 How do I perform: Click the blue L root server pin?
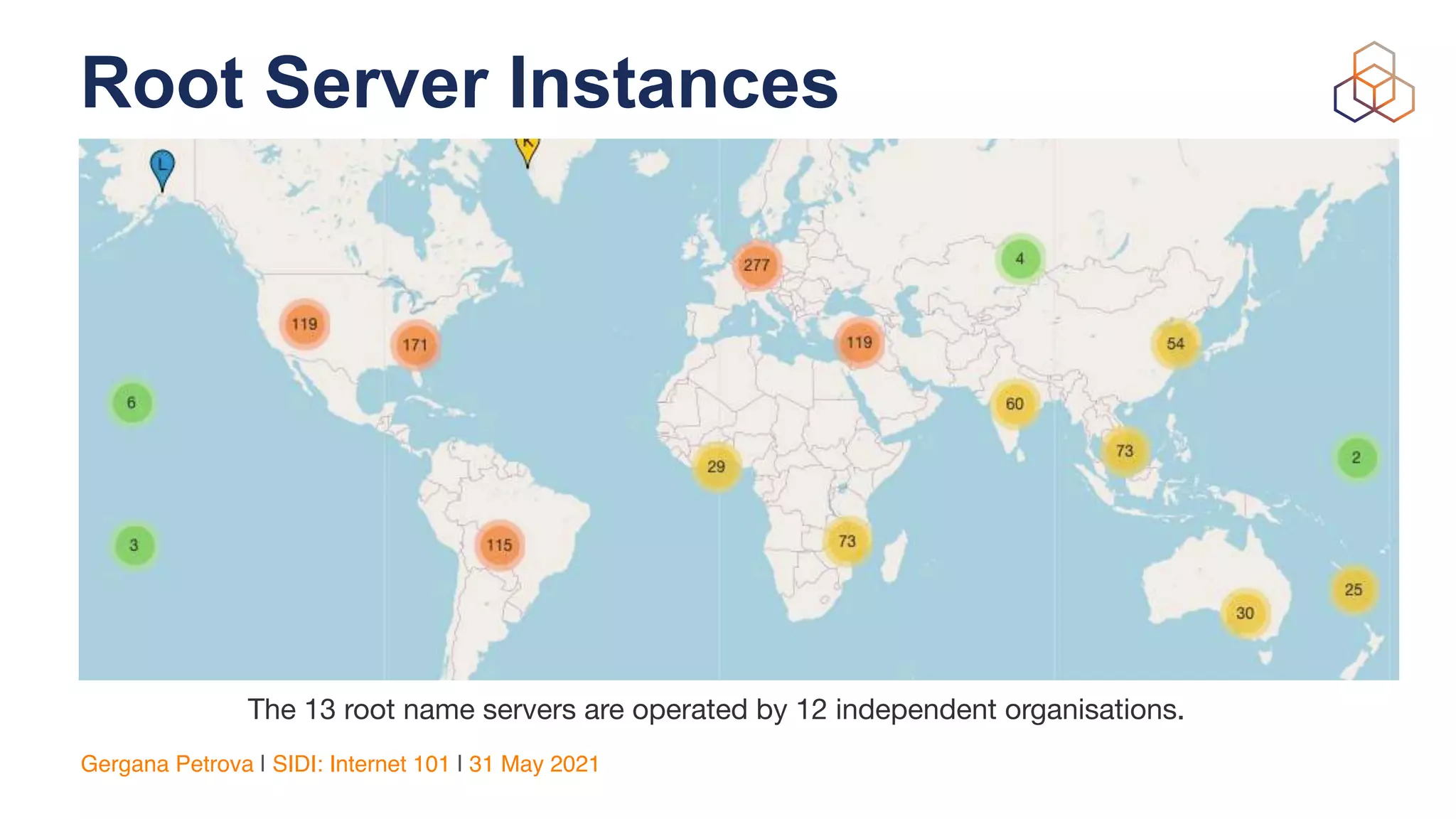click(x=162, y=169)
